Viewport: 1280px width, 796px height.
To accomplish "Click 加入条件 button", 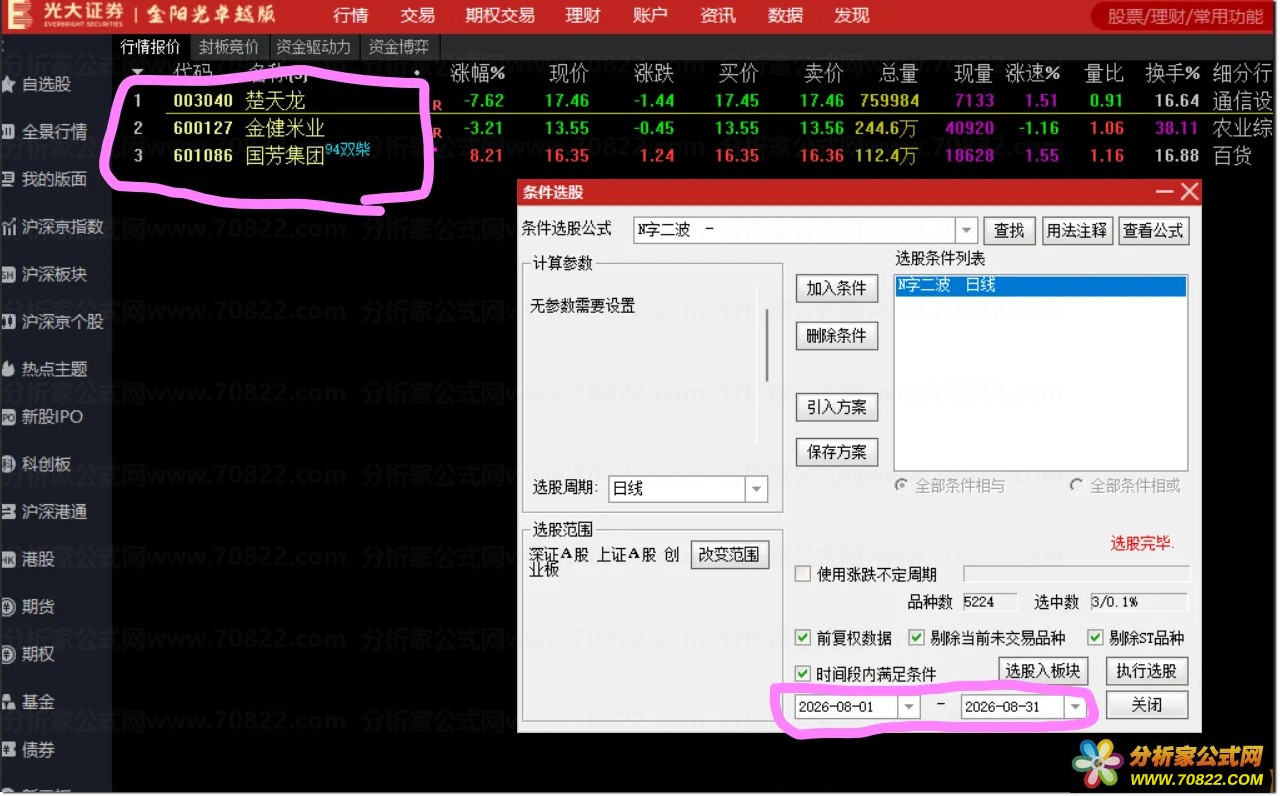I will [837, 288].
